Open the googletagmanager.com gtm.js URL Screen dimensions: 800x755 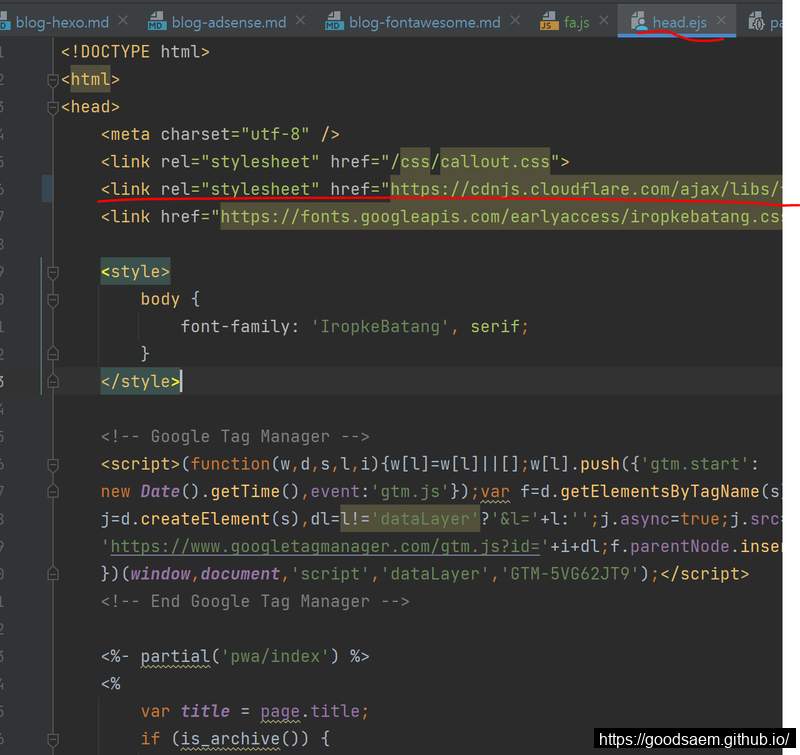click(x=324, y=547)
